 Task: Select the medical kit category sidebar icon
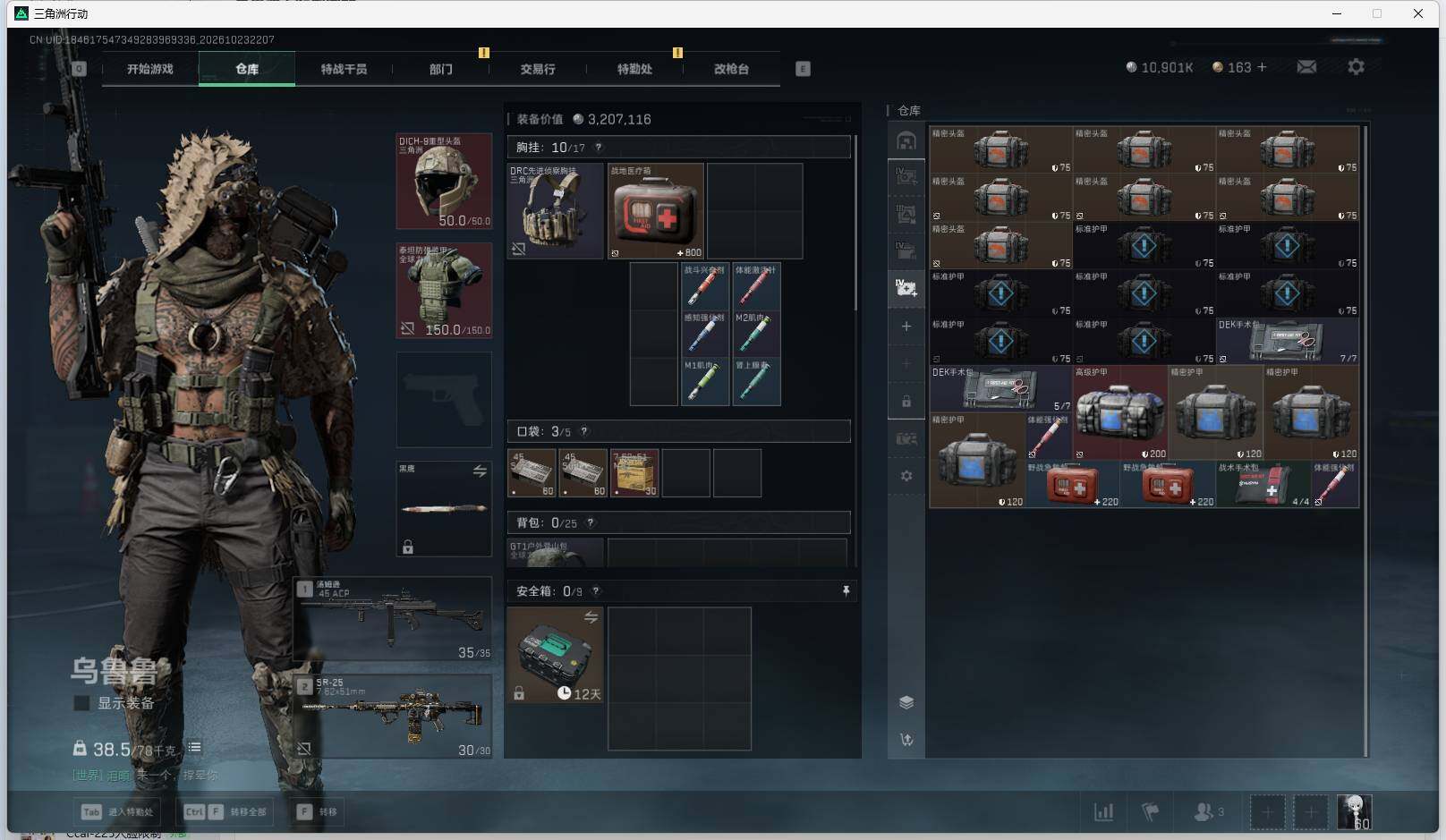(x=906, y=288)
